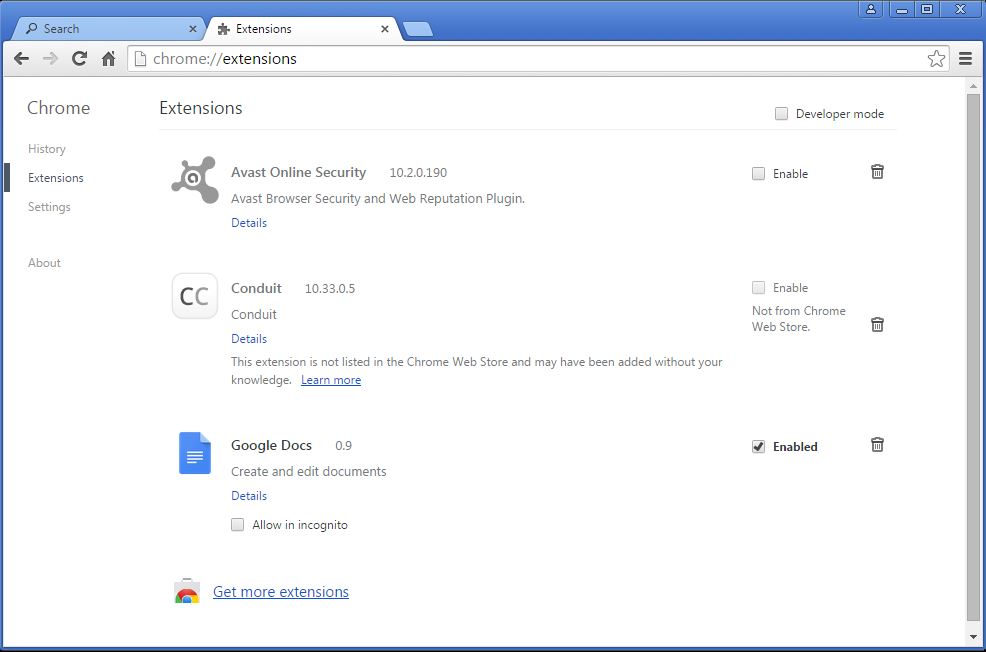Click Create and edit documents description

[x=309, y=472]
